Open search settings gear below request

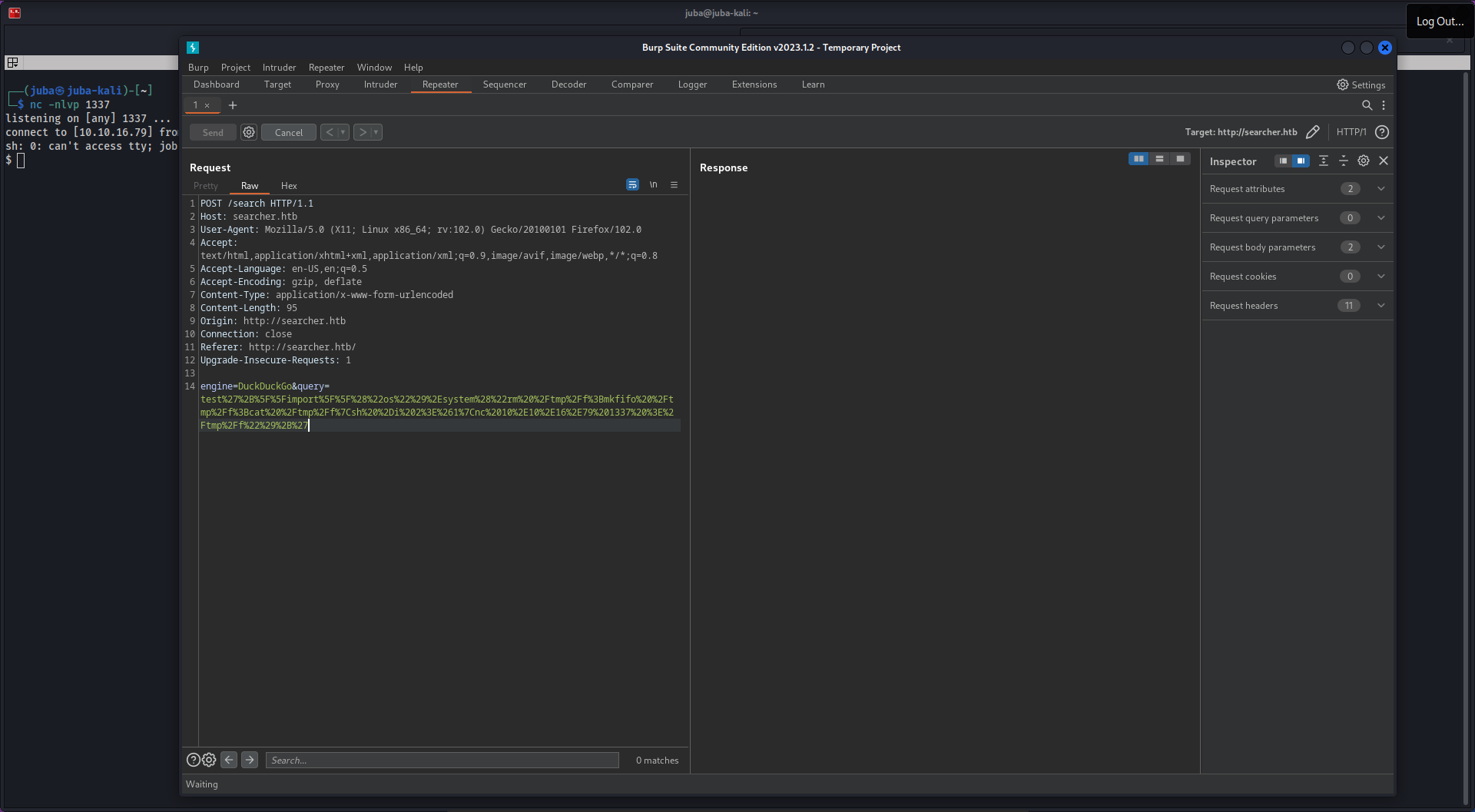pos(209,760)
